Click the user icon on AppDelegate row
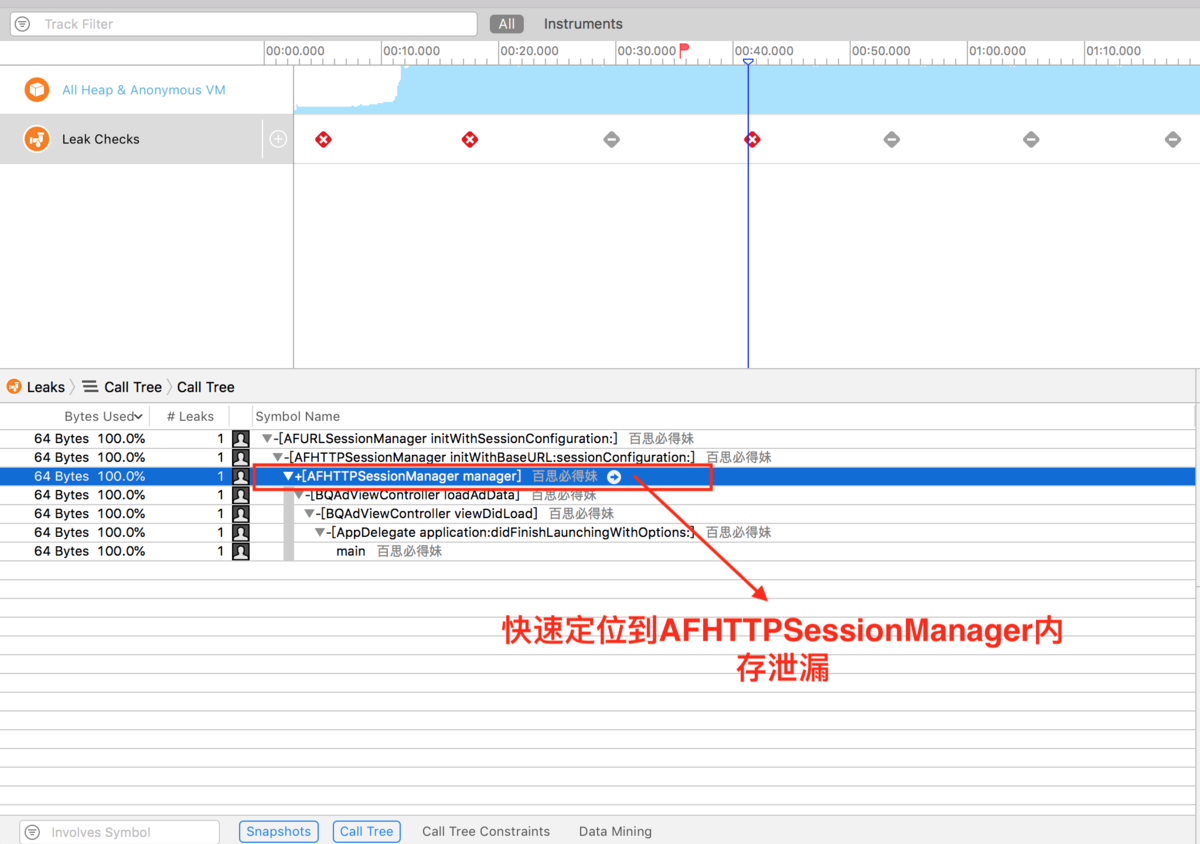1200x844 pixels. [x=241, y=533]
